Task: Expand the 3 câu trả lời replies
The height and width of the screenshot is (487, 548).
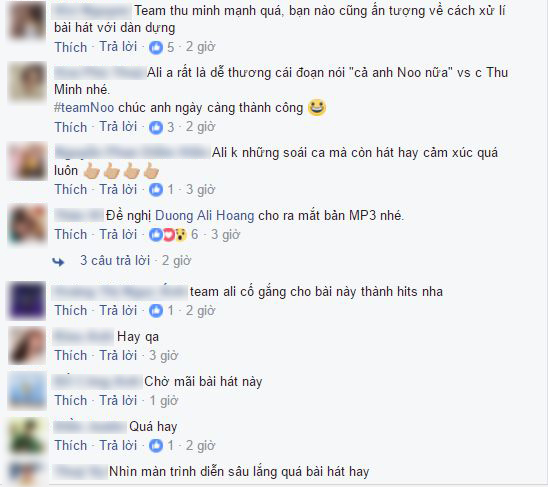Action: click(115, 260)
